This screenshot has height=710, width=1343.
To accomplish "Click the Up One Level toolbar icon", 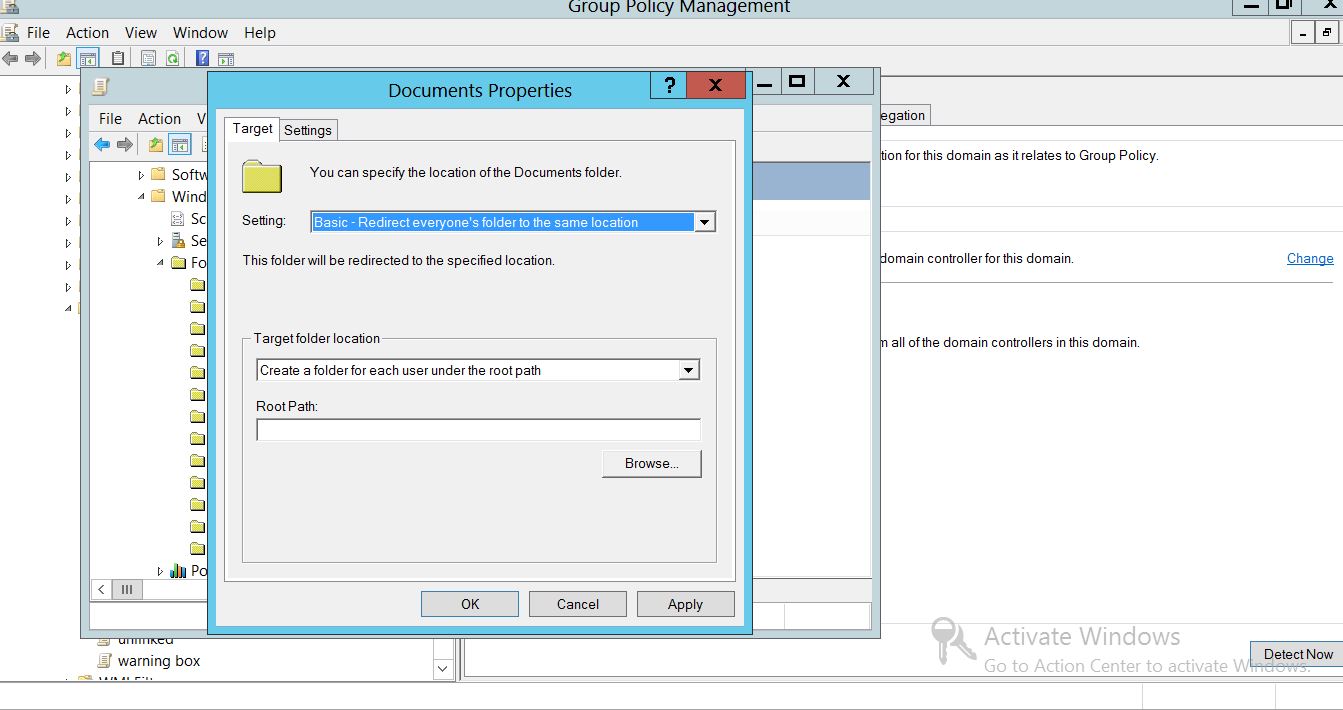I will coord(64,59).
